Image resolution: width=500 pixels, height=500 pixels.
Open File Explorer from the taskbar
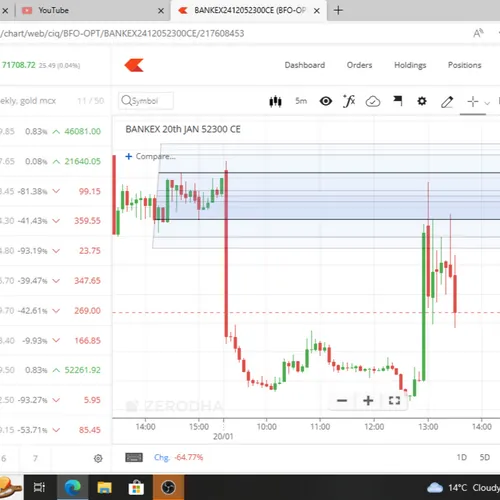104,488
